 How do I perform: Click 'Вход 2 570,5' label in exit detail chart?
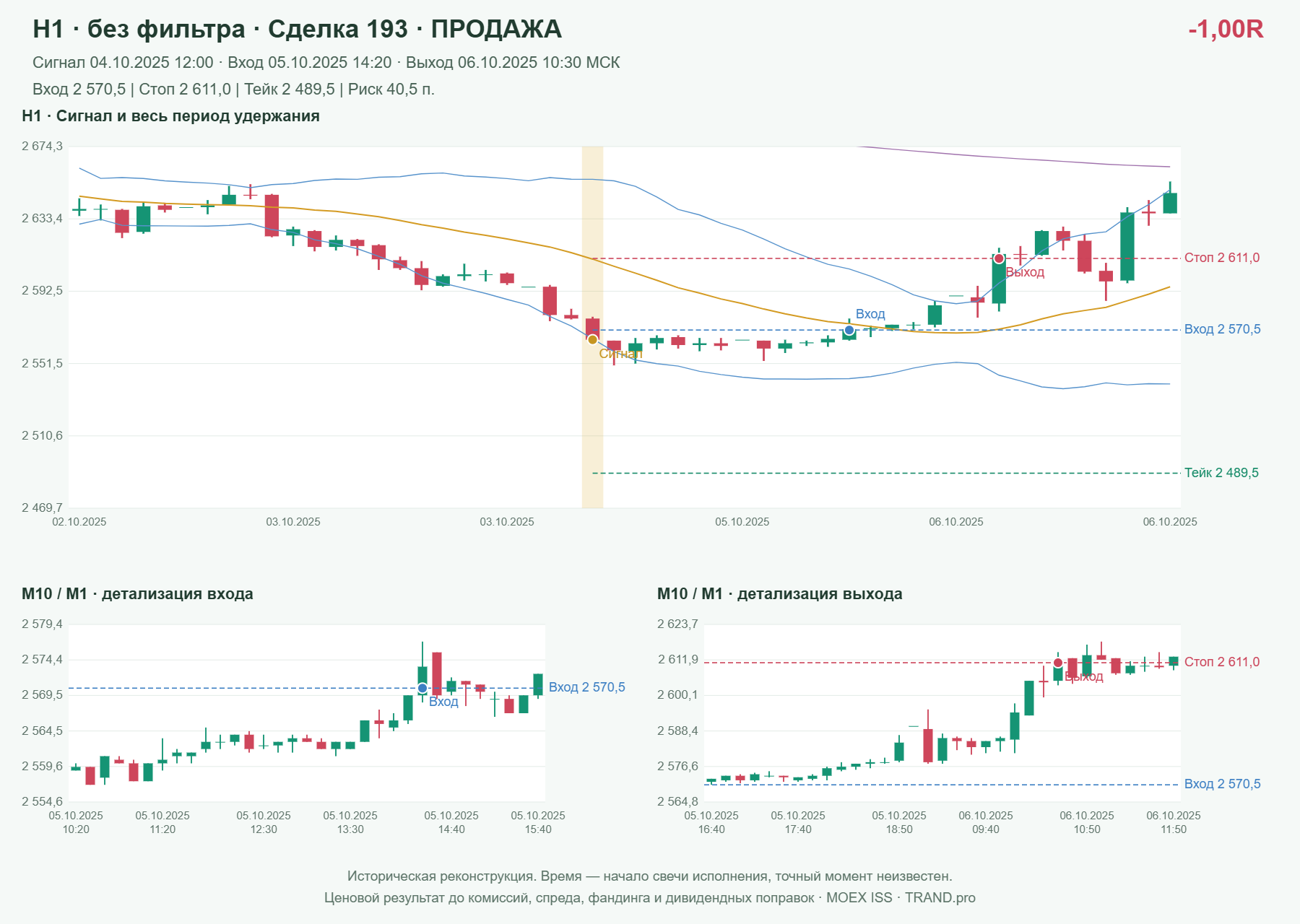click(x=1222, y=784)
